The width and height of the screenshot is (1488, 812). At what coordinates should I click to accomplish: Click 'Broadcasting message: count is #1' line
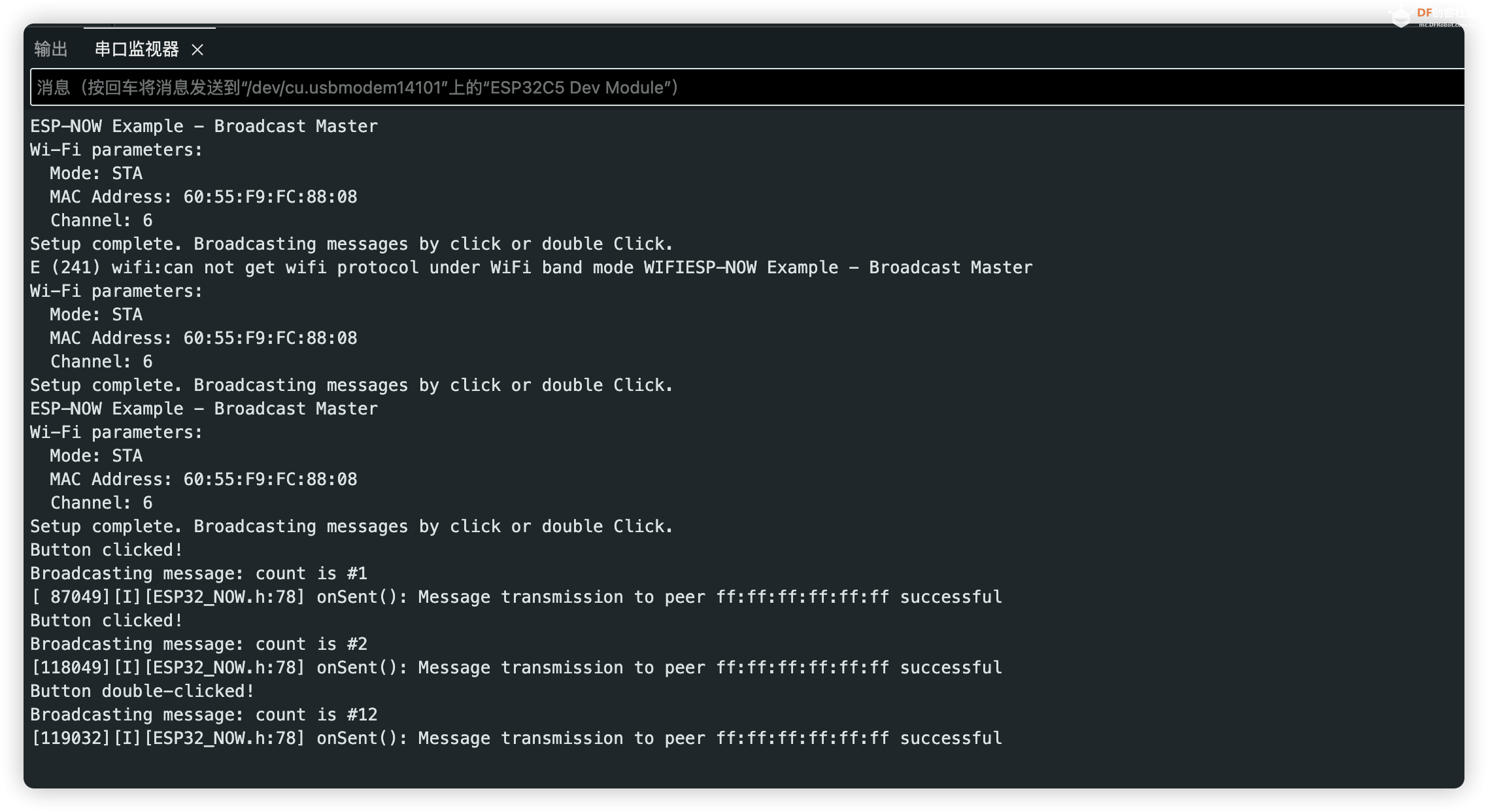pos(199,573)
